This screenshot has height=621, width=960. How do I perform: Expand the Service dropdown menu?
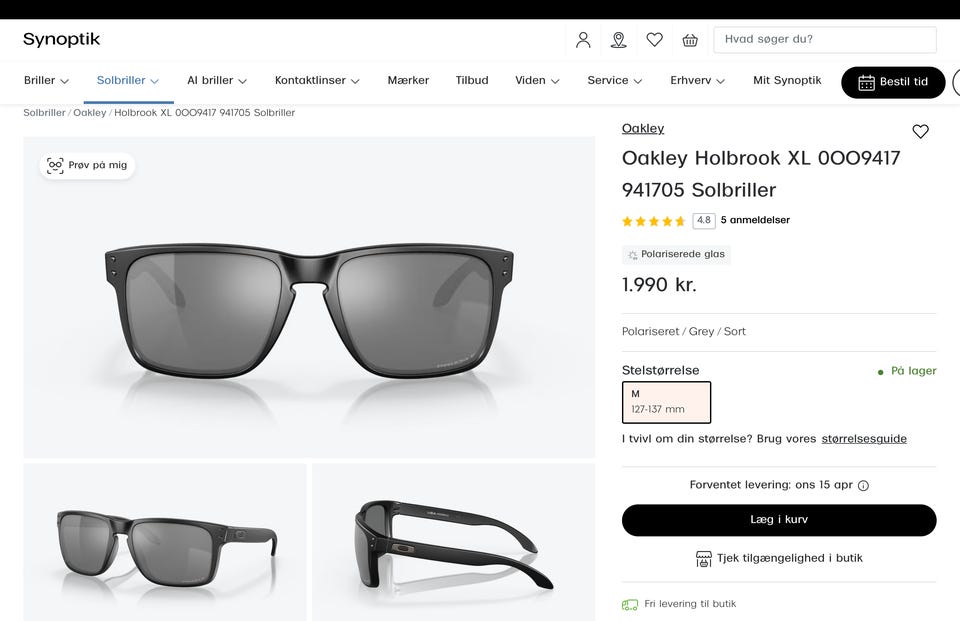click(614, 81)
